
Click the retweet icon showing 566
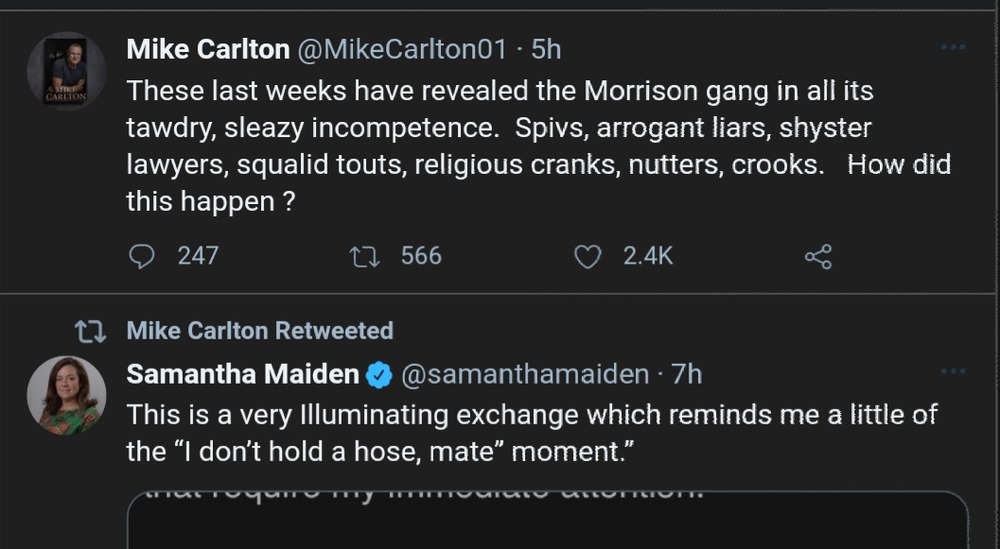click(364, 257)
